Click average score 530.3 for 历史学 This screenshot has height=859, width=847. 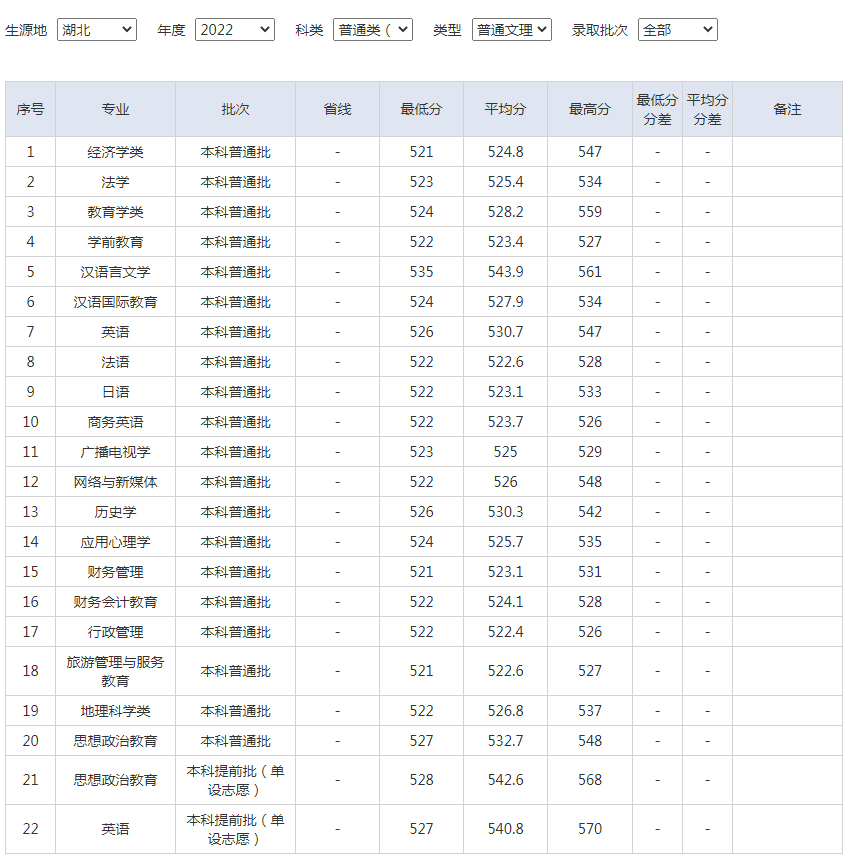[x=505, y=512]
